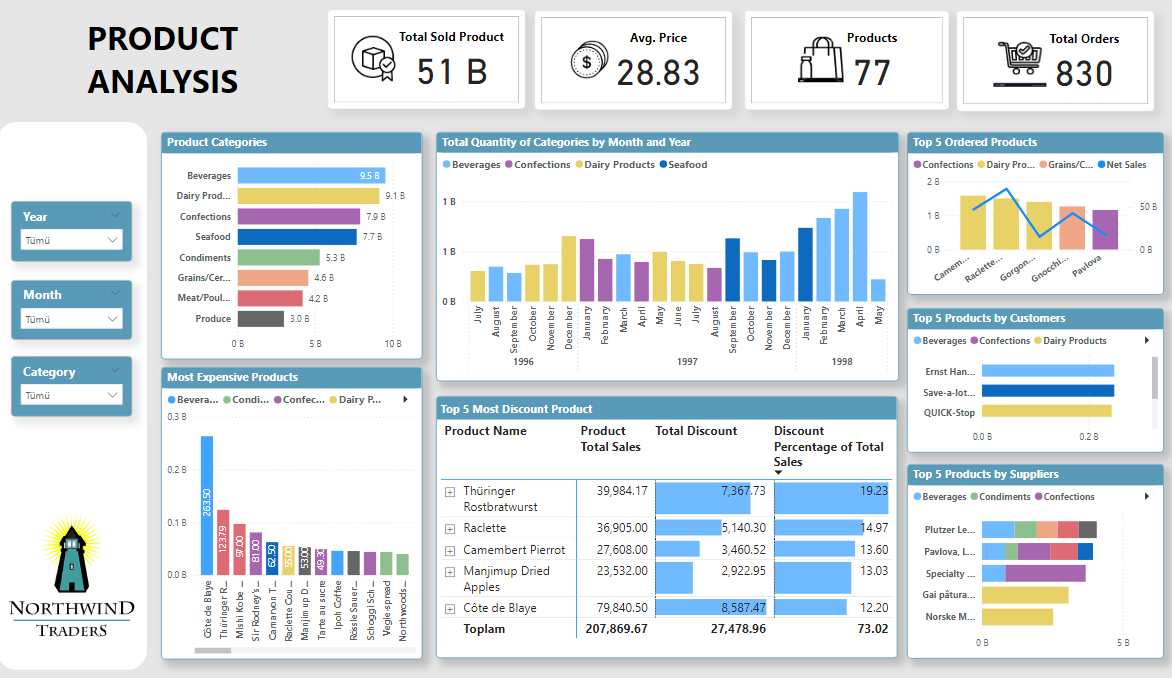Click the Beverages legend in Quantity chart

(x=472, y=164)
